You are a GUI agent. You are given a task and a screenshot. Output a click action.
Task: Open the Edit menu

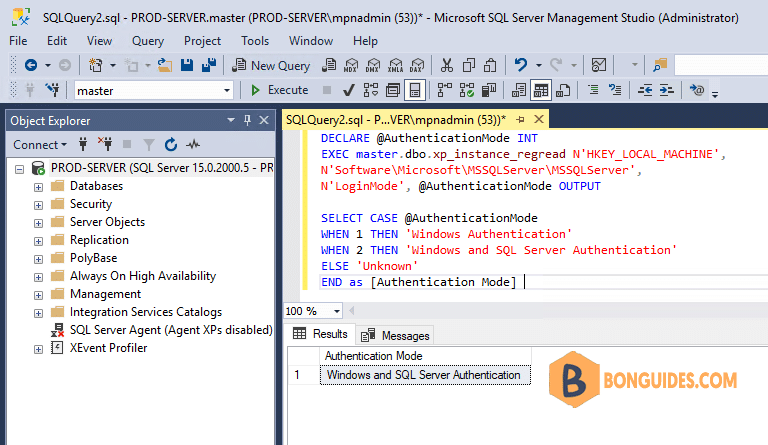tap(57, 41)
